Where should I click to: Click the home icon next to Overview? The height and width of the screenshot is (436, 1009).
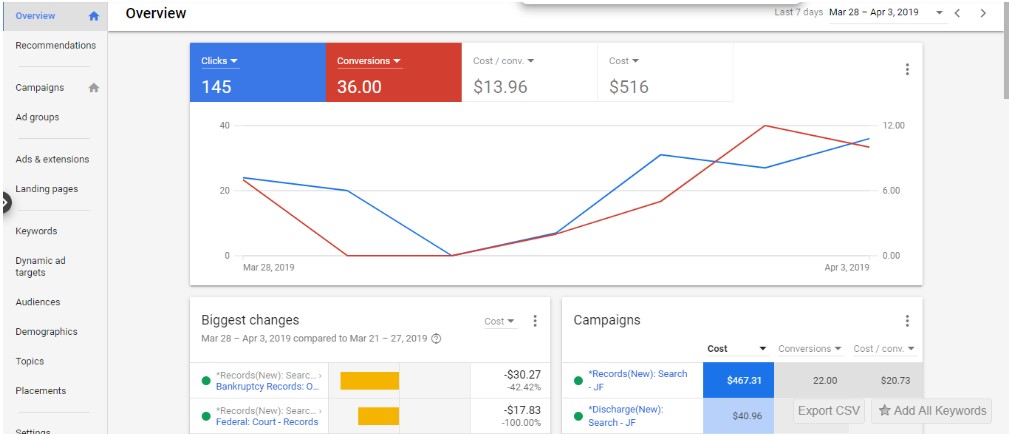(x=94, y=16)
